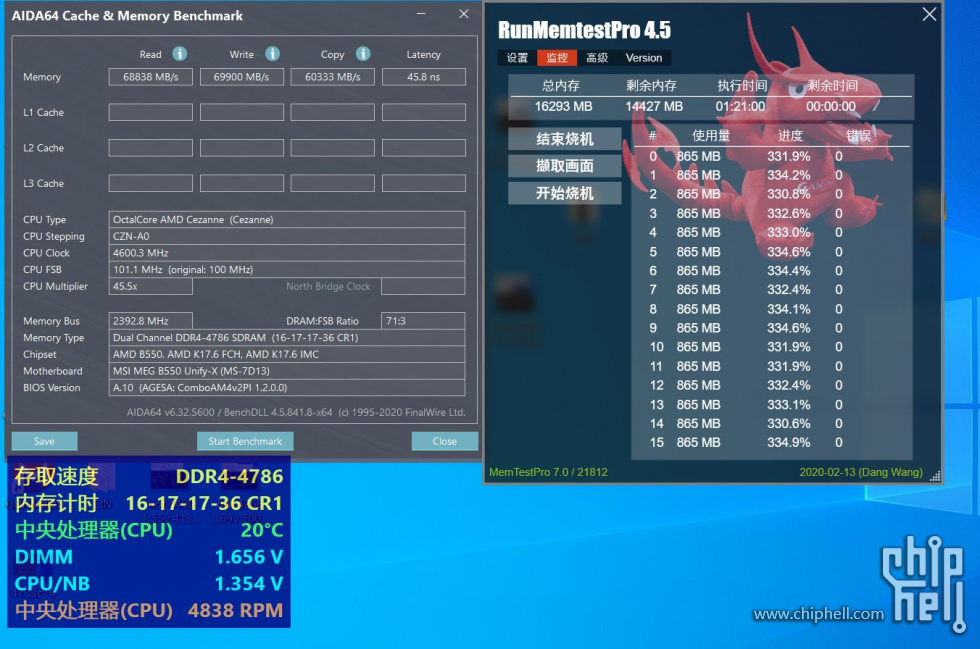
Task: Click the Write info icon in AIDA64
Action: coord(272,54)
